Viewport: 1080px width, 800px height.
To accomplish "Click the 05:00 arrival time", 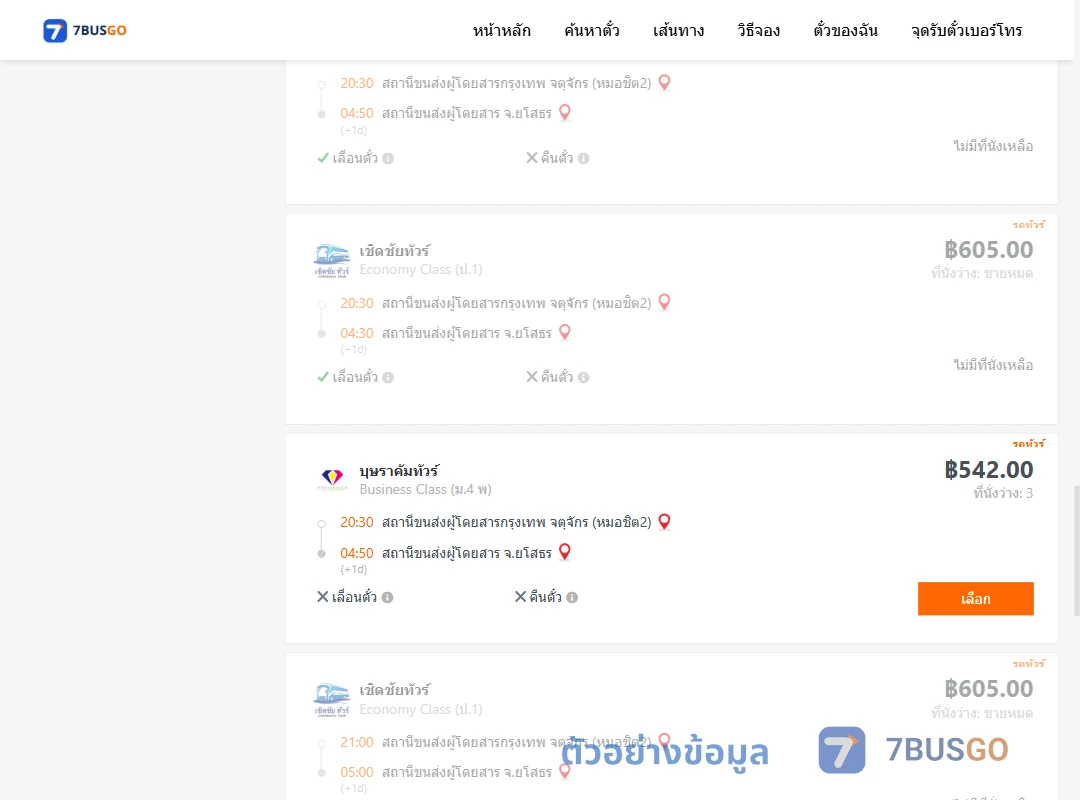I will [x=357, y=772].
